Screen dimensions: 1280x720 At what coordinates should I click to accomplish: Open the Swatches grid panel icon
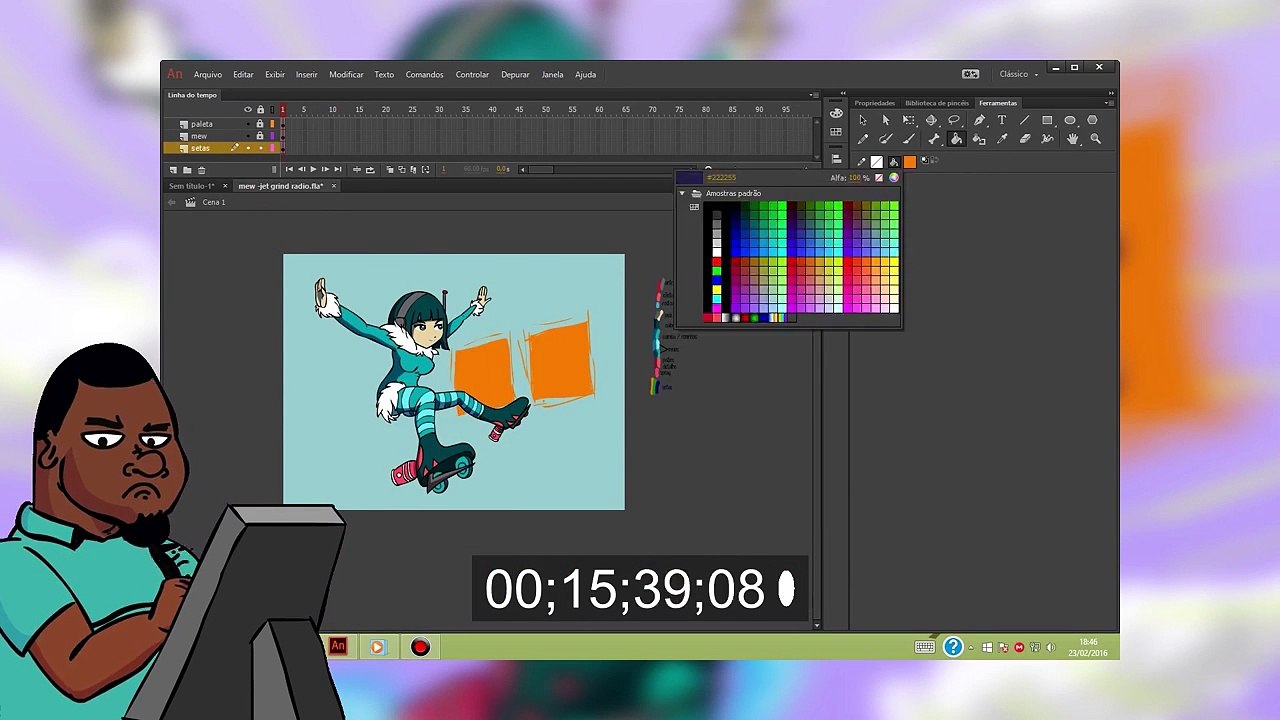point(836,132)
